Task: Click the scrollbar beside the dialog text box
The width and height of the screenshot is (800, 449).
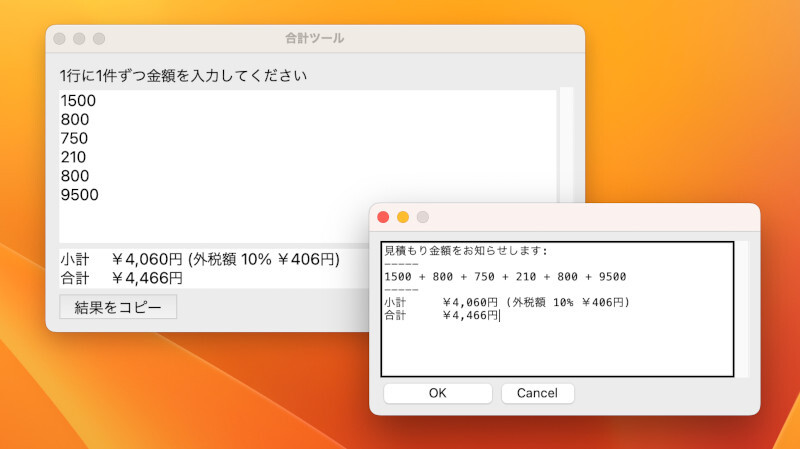Action: pos(742,309)
